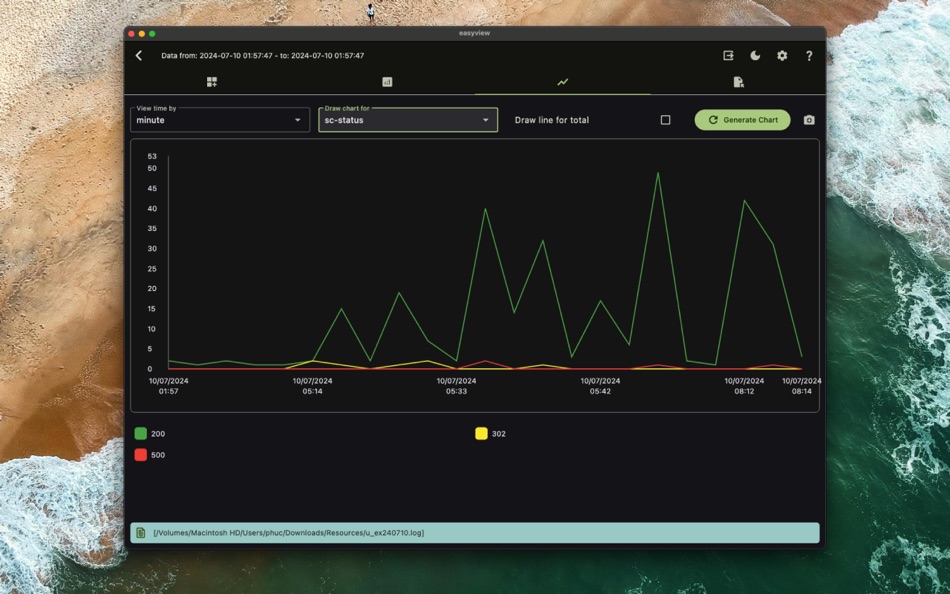The width and height of the screenshot is (950, 594).
Task: Click the 500 legend label
Action: click(158, 455)
